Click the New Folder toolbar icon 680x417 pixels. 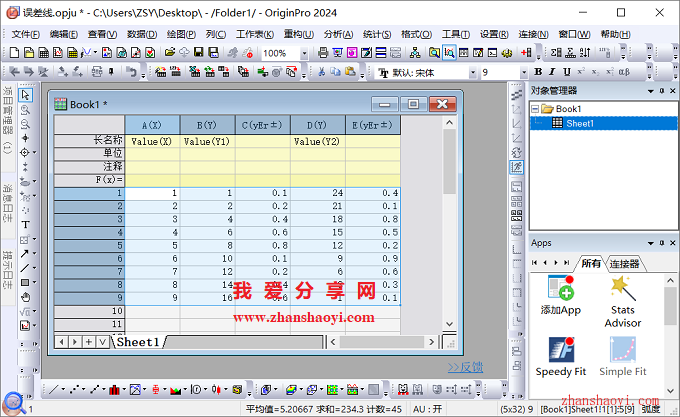[x=29, y=53]
